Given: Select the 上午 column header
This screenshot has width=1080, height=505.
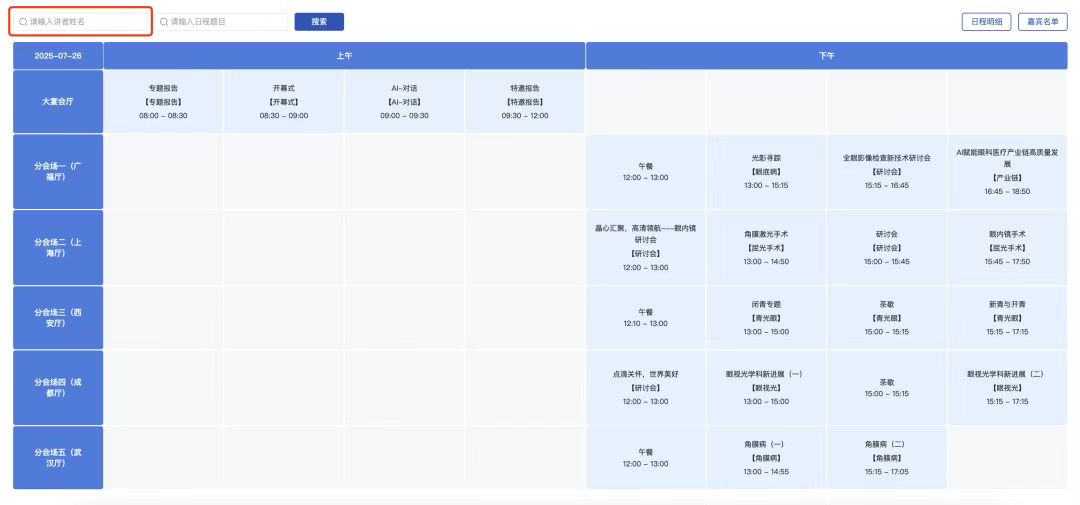Looking at the screenshot, I should (x=344, y=56).
